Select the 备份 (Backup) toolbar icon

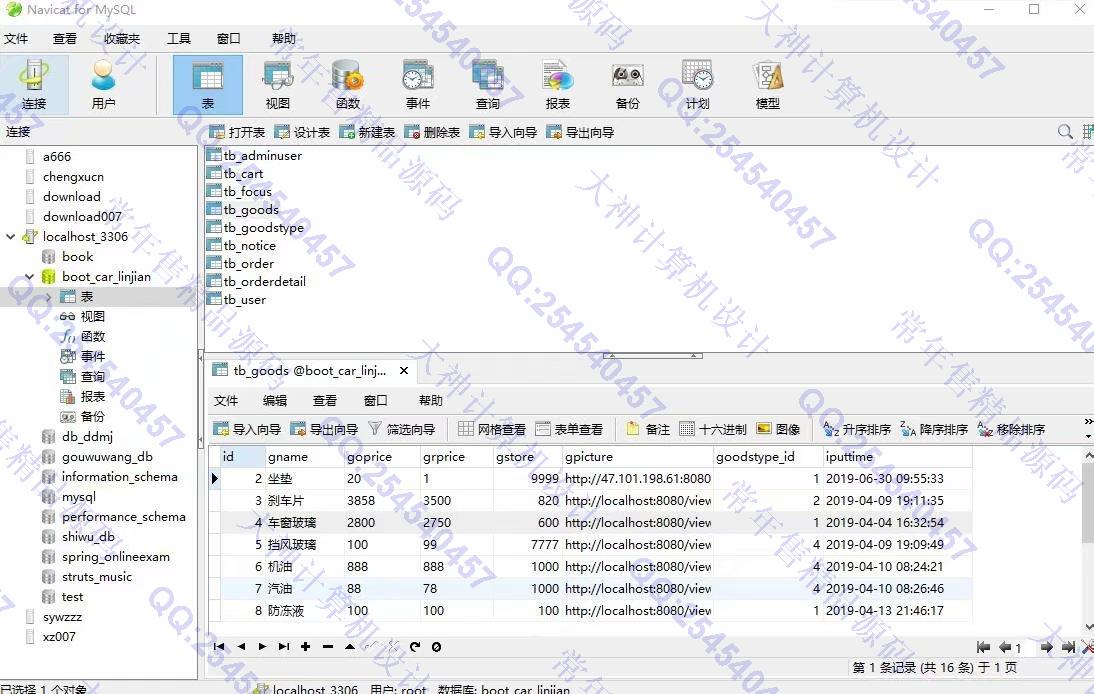(627, 84)
